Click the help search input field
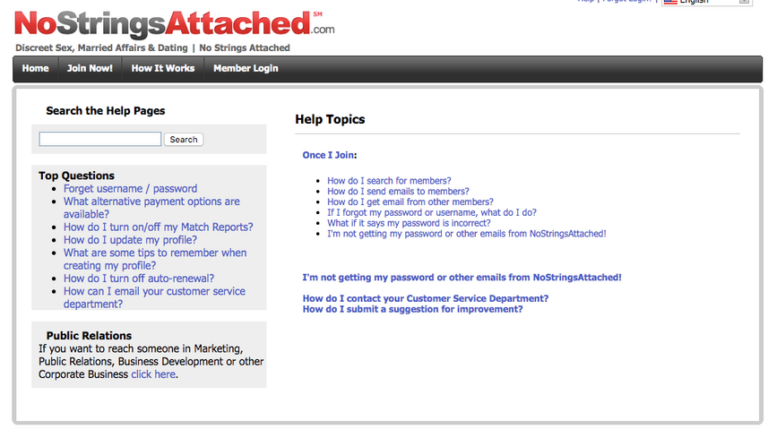 pyautogui.click(x=100, y=139)
